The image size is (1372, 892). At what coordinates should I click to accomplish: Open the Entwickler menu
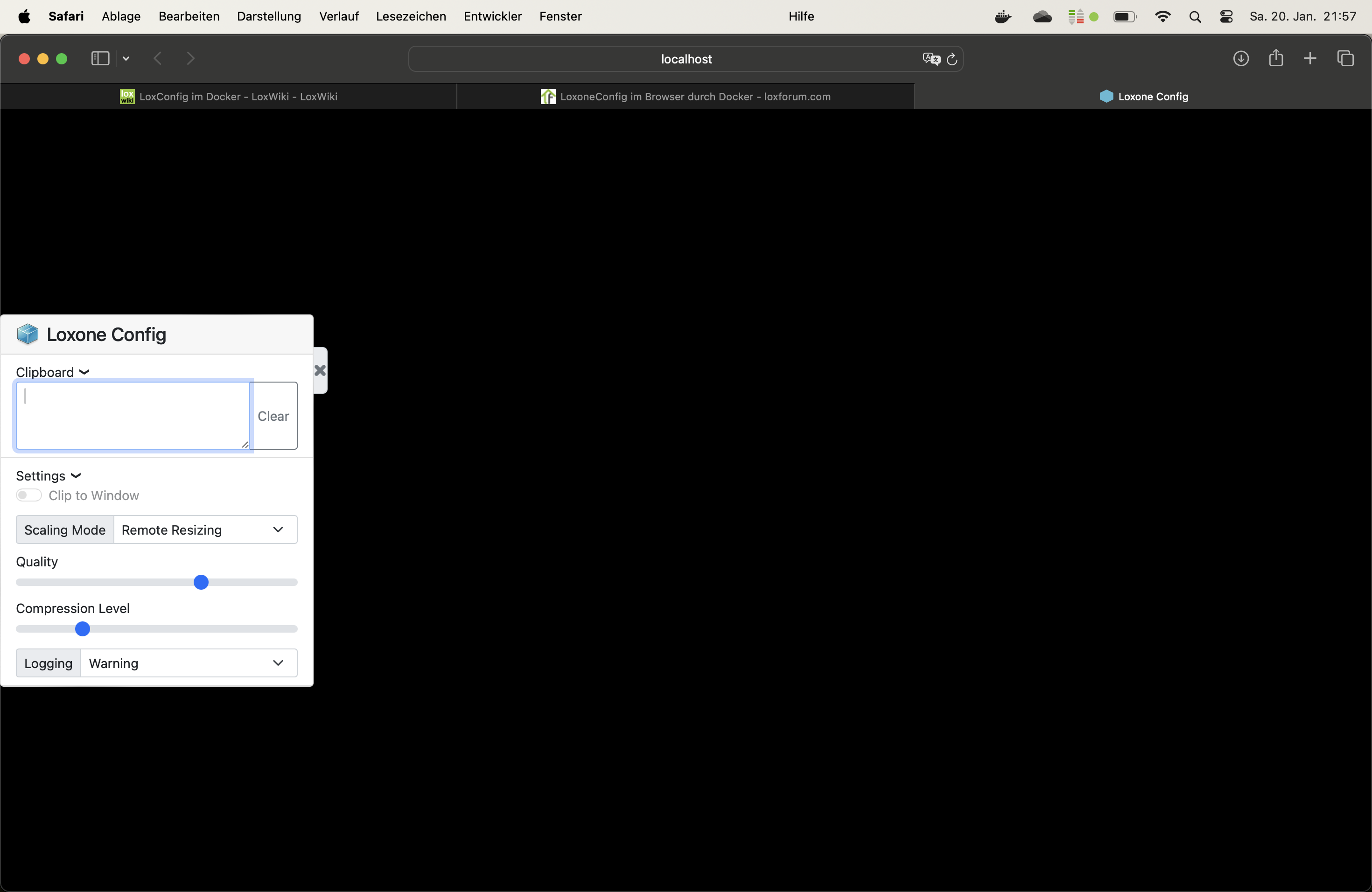492,17
